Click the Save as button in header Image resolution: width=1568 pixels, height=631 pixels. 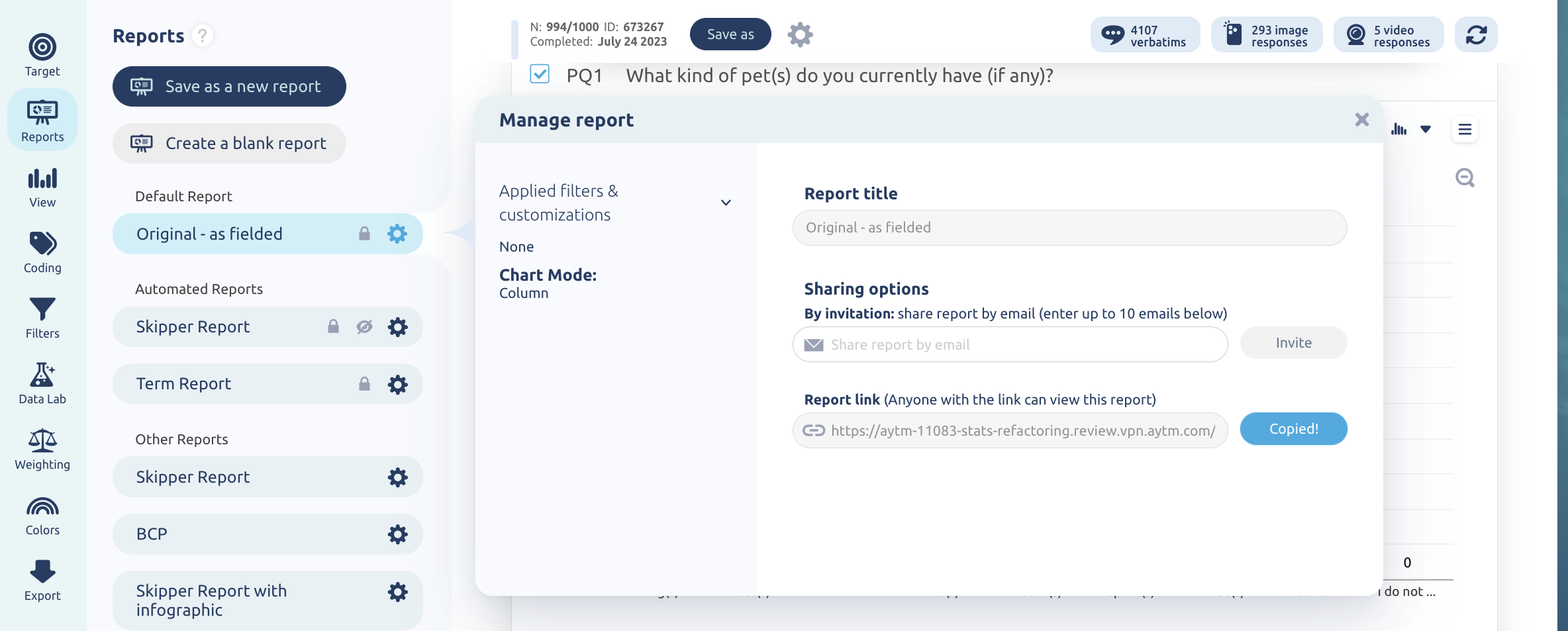[x=730, y=34]
